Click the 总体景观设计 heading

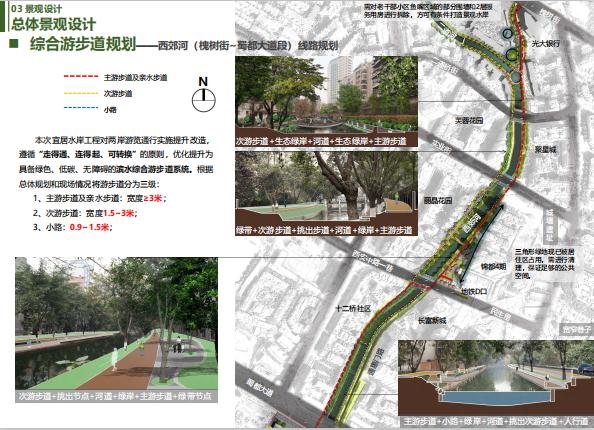[53, 24]
